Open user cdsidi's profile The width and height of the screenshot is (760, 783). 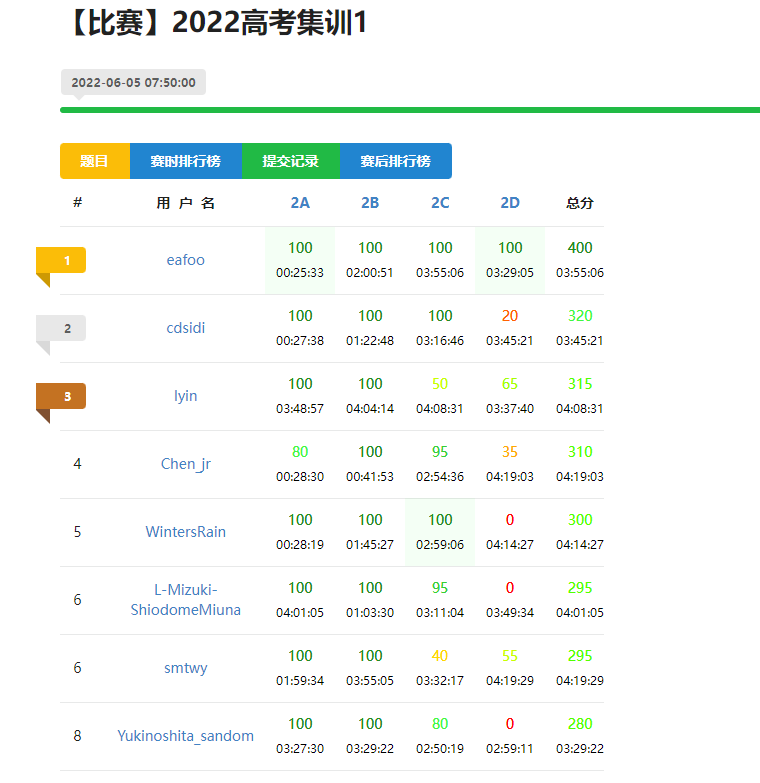click(x=185, y=328)
